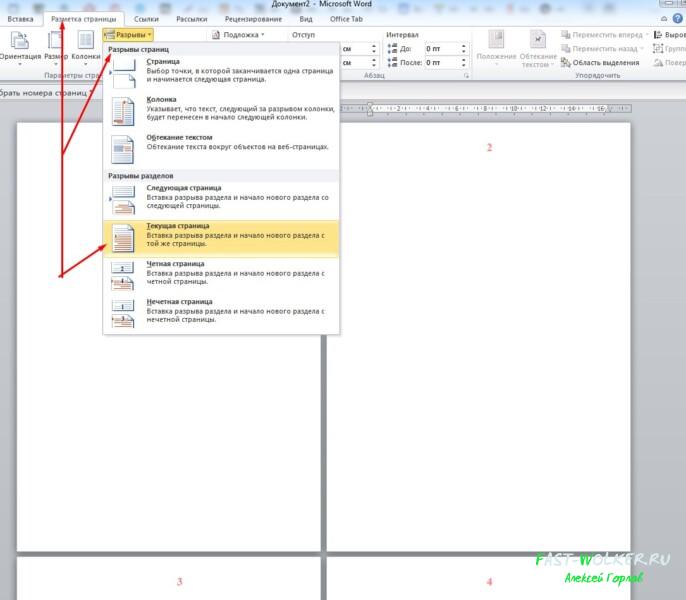Viewport: 686px width, 600px height.
Task: Click Переместить вперед button
Action: 605,35
